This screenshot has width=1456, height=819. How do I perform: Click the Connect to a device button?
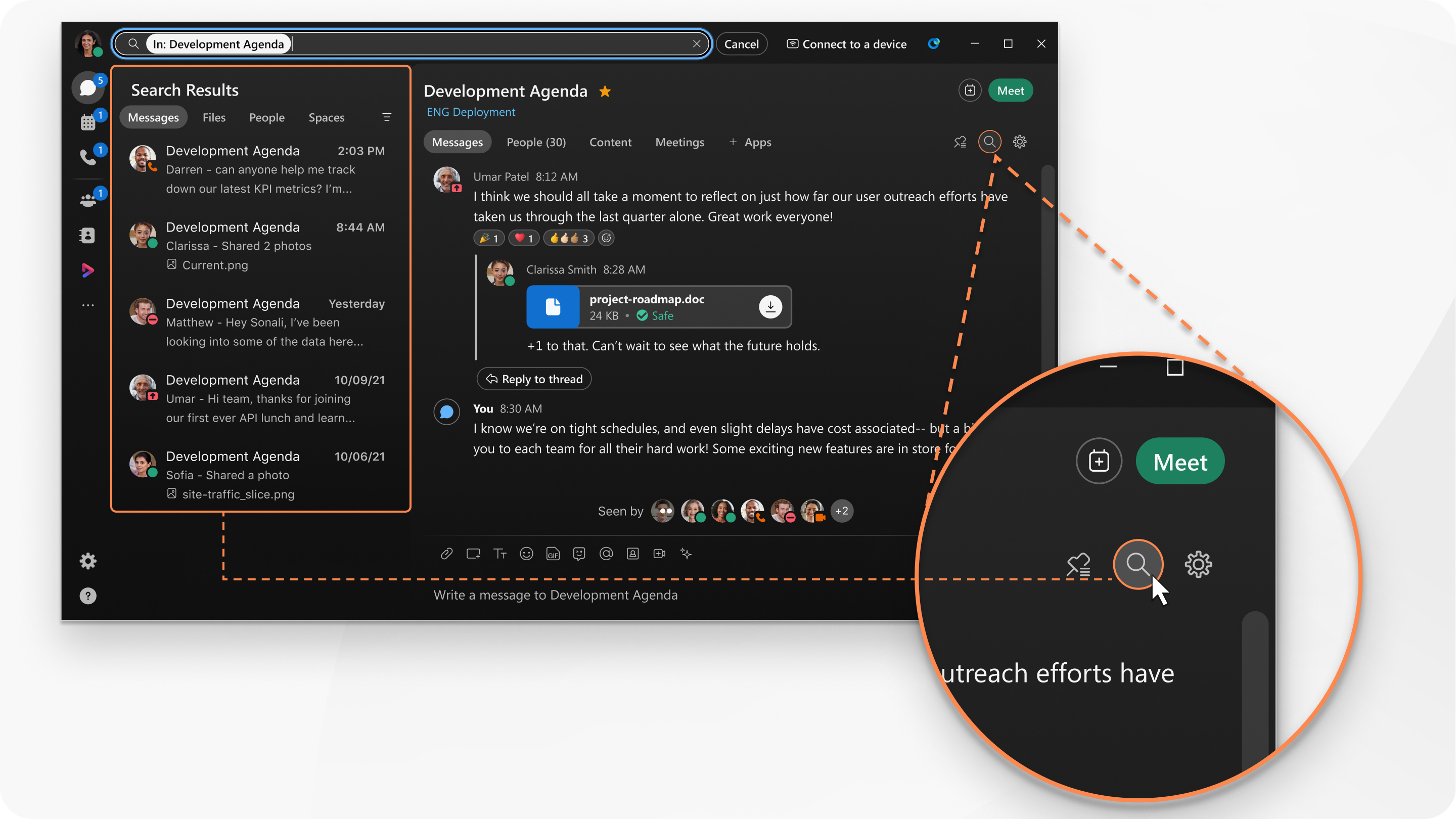(848, 43)
